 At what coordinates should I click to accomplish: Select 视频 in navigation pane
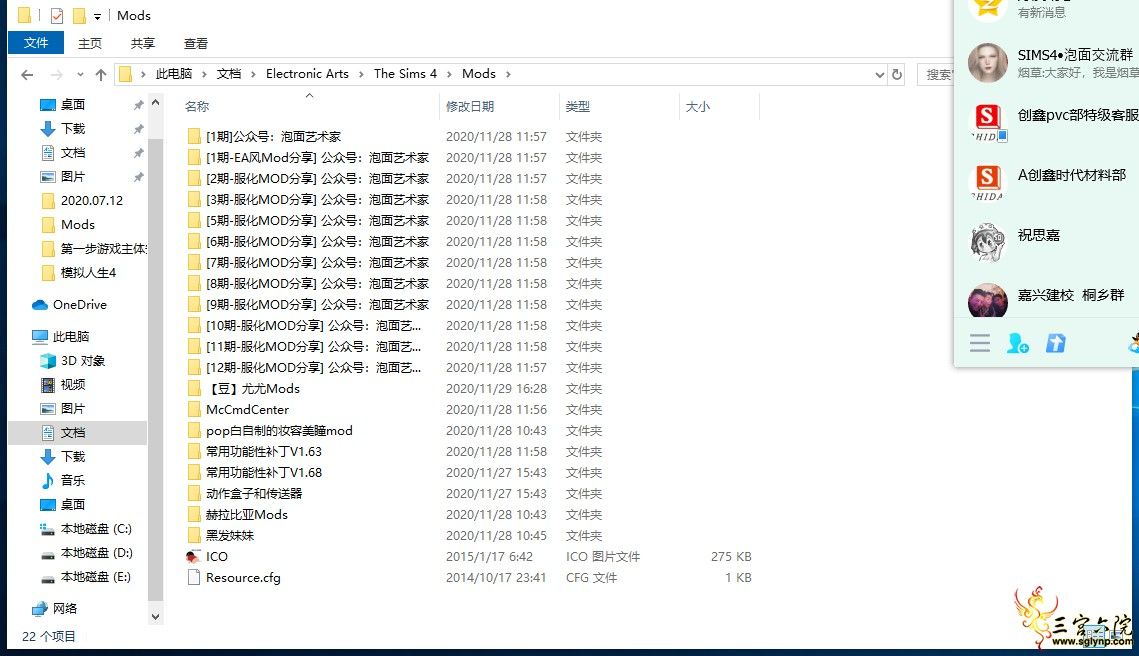[73, 384]
